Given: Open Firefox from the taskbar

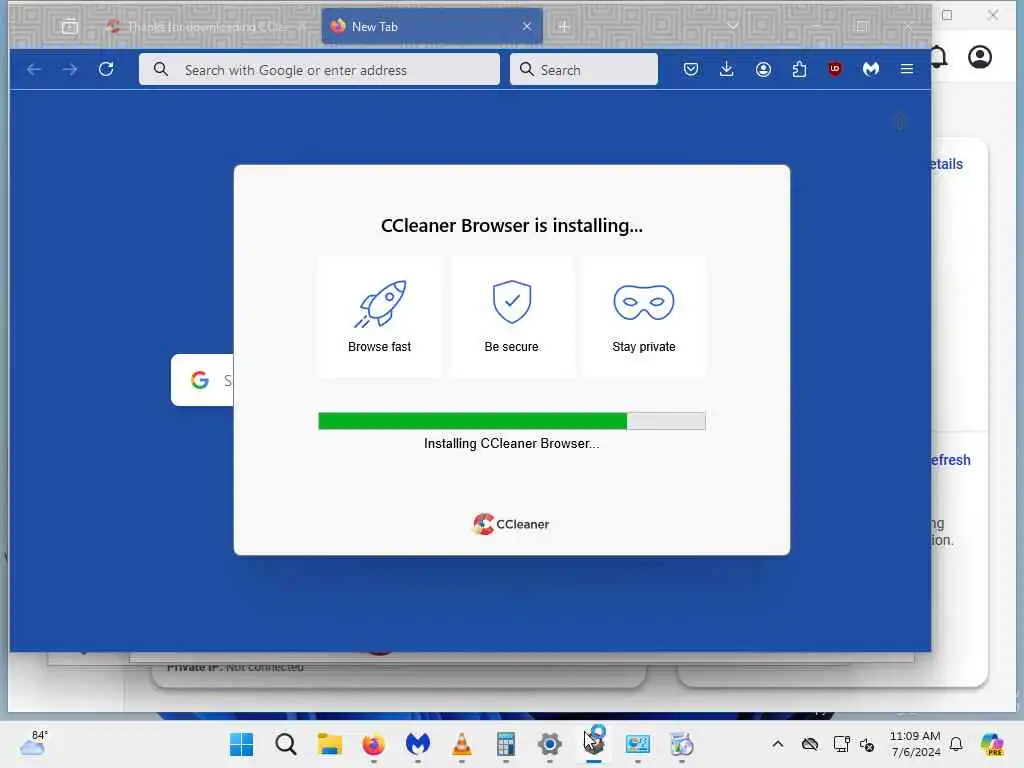Looking at the screenshot, I should (x=374, y=744).
